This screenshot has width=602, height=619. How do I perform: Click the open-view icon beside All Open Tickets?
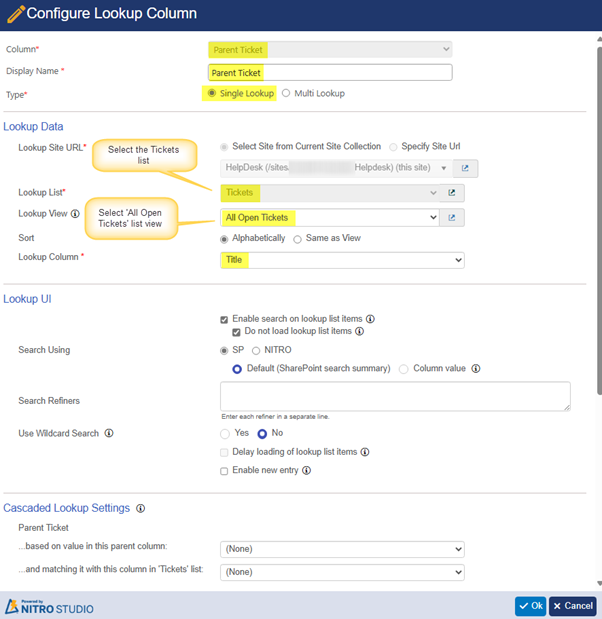coord(452,217)
